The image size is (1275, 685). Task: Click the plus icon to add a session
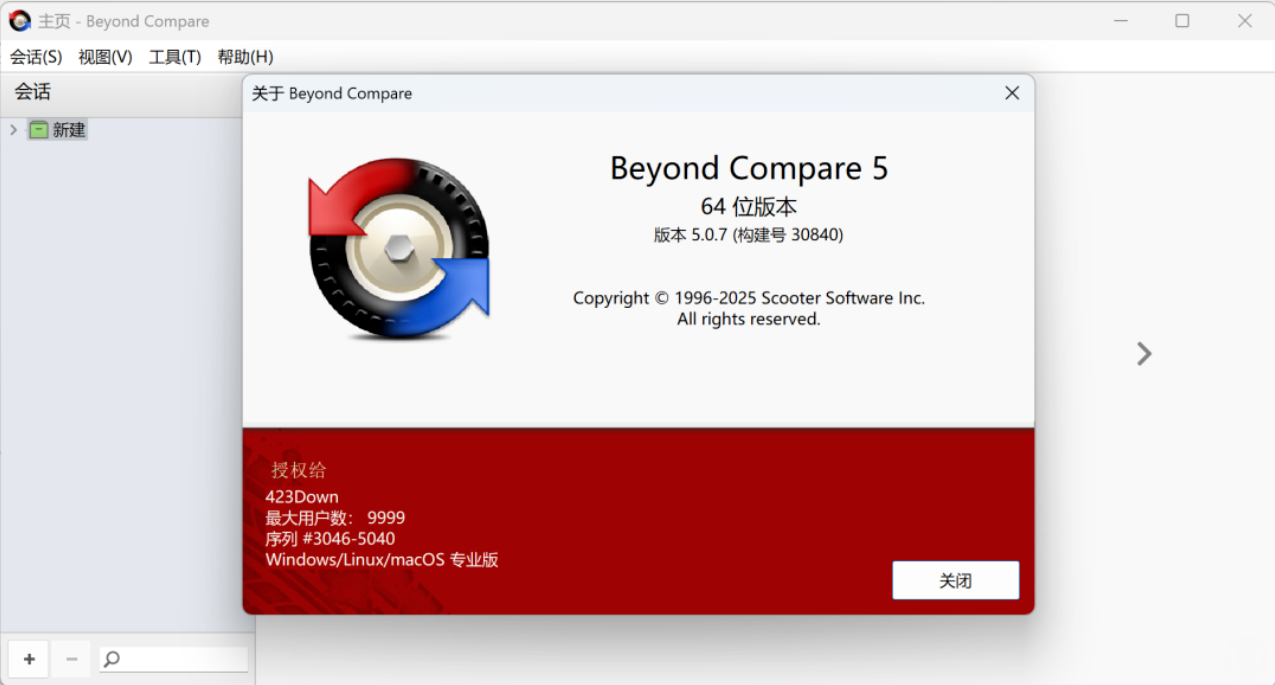pyautogui.click(x=29, y=659)
